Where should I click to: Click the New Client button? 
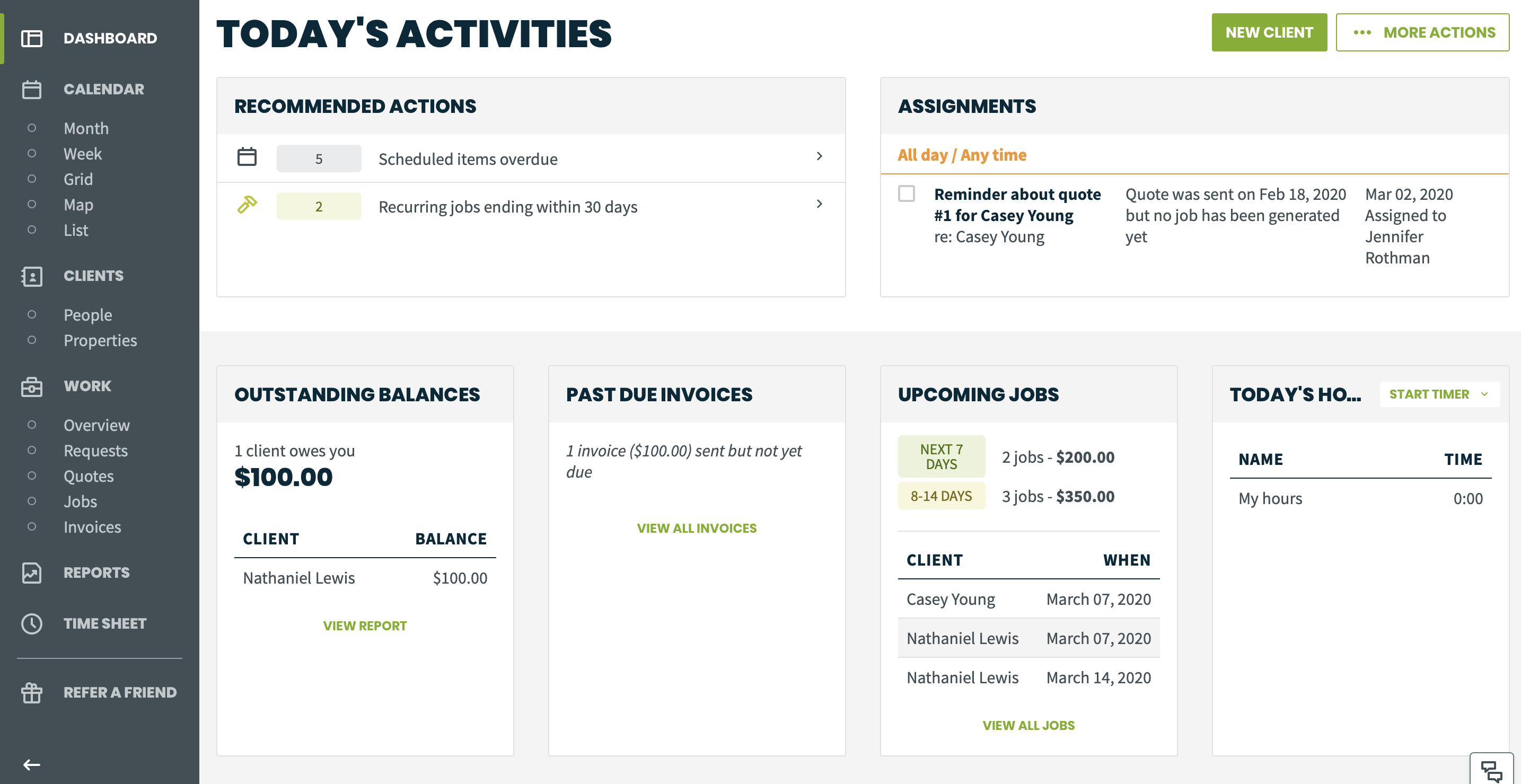point(1269,32)
